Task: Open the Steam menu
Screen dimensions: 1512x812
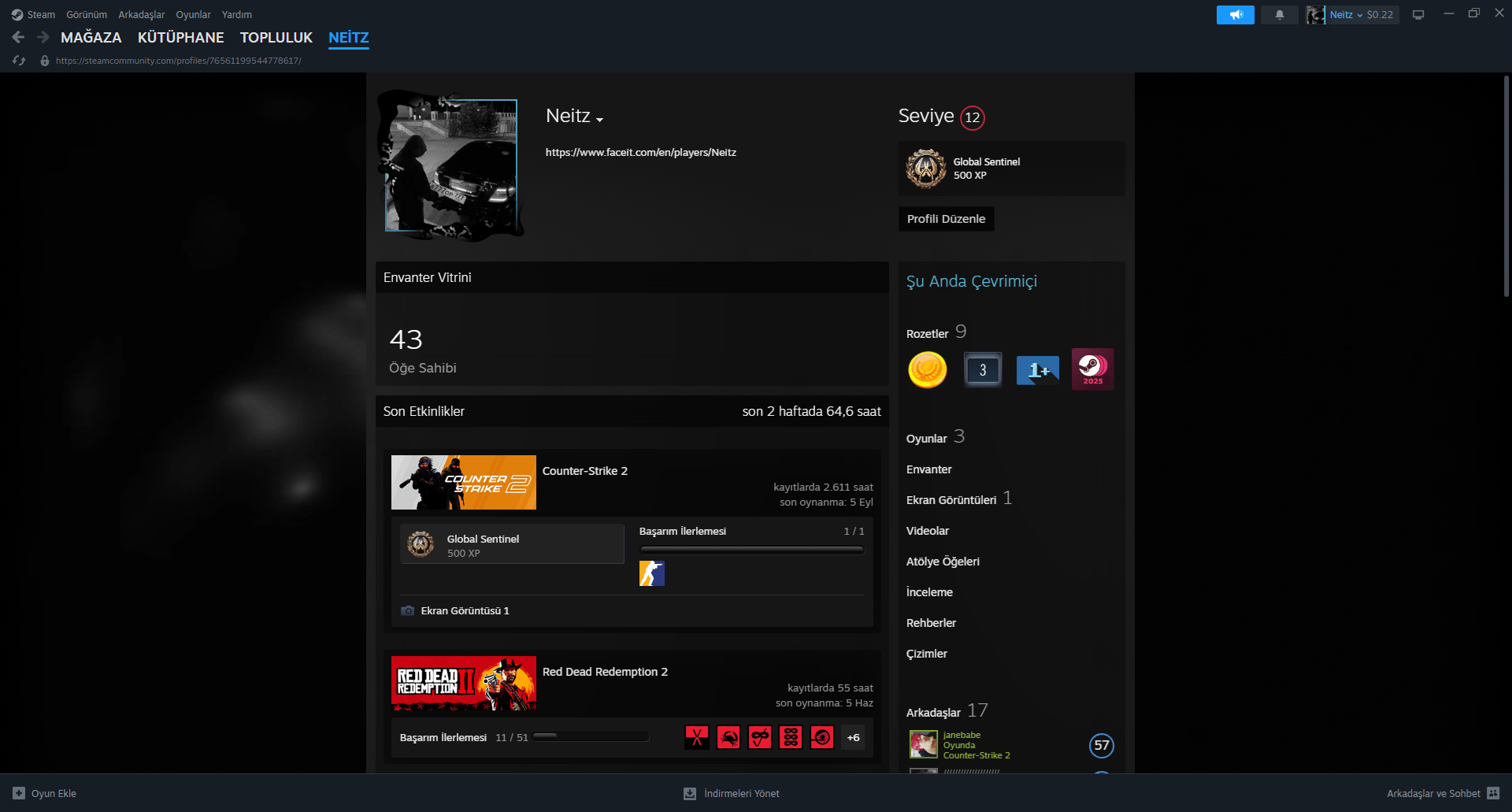Action: point(41,15)
